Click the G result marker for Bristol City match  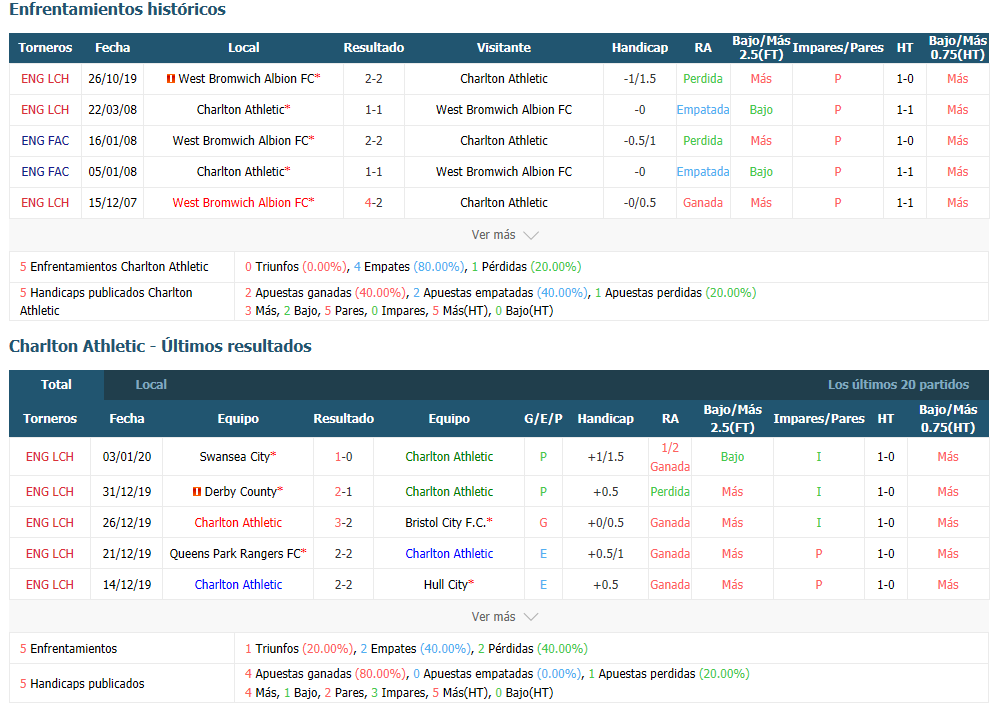click(543, 523)
